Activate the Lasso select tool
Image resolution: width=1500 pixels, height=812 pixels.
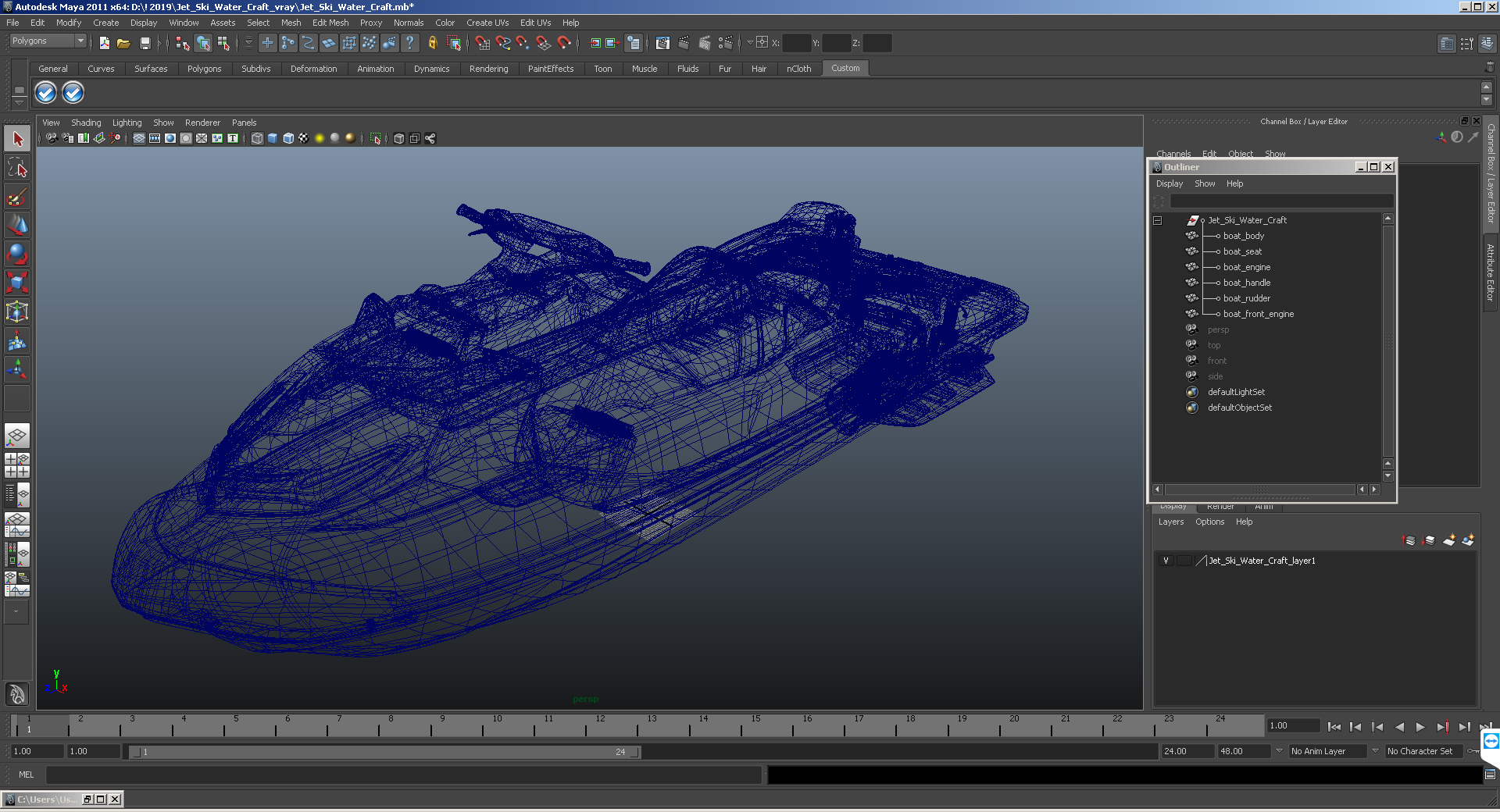click(17, 167)
